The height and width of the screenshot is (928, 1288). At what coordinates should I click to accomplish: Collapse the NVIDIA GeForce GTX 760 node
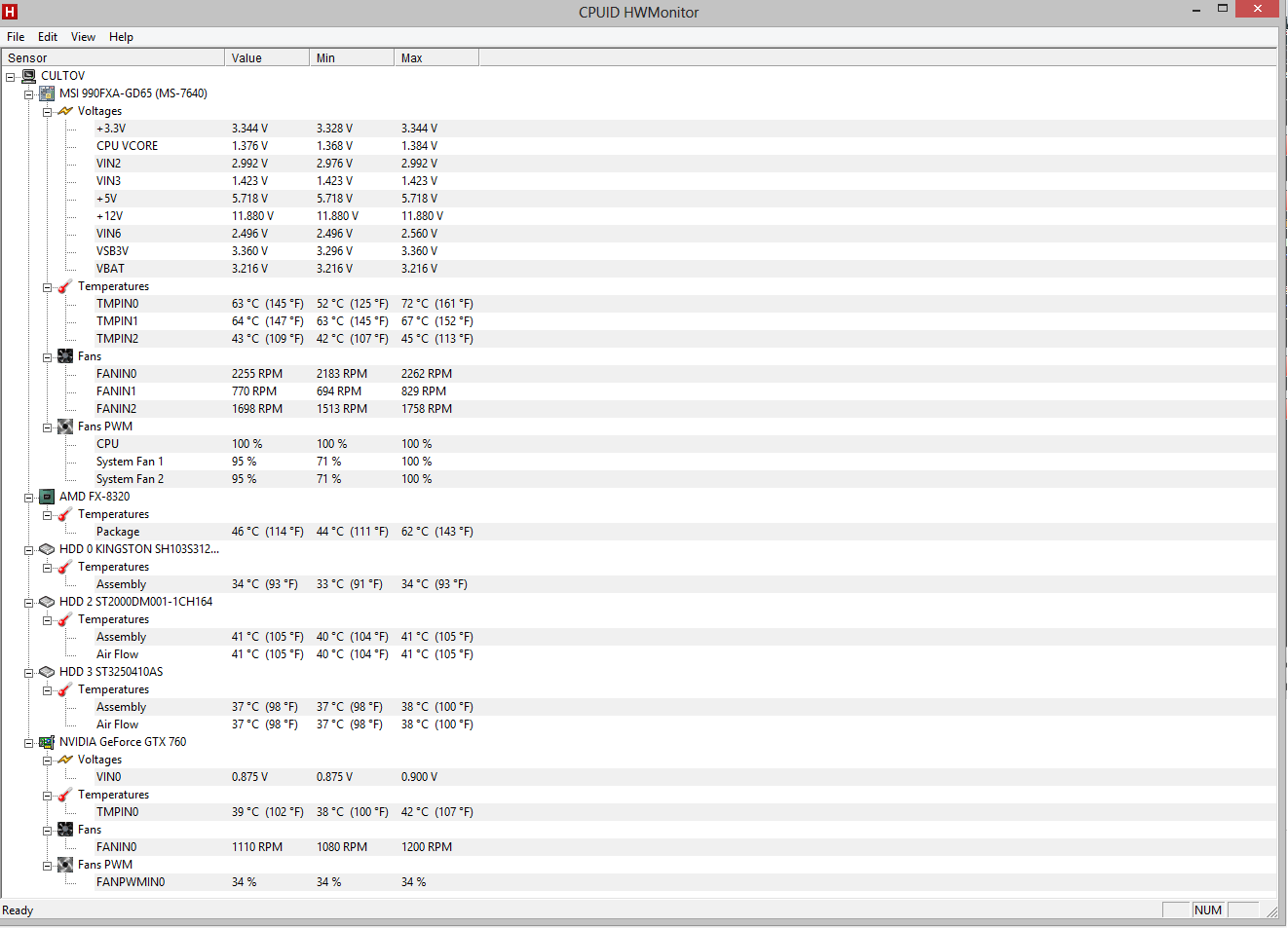click(x=29, y=743)
